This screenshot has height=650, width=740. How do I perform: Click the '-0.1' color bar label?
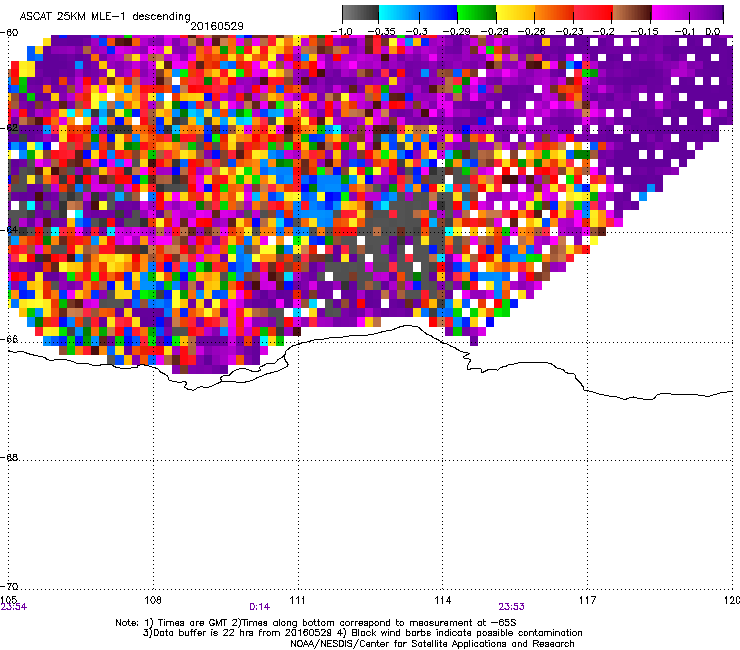coord(685,32)
